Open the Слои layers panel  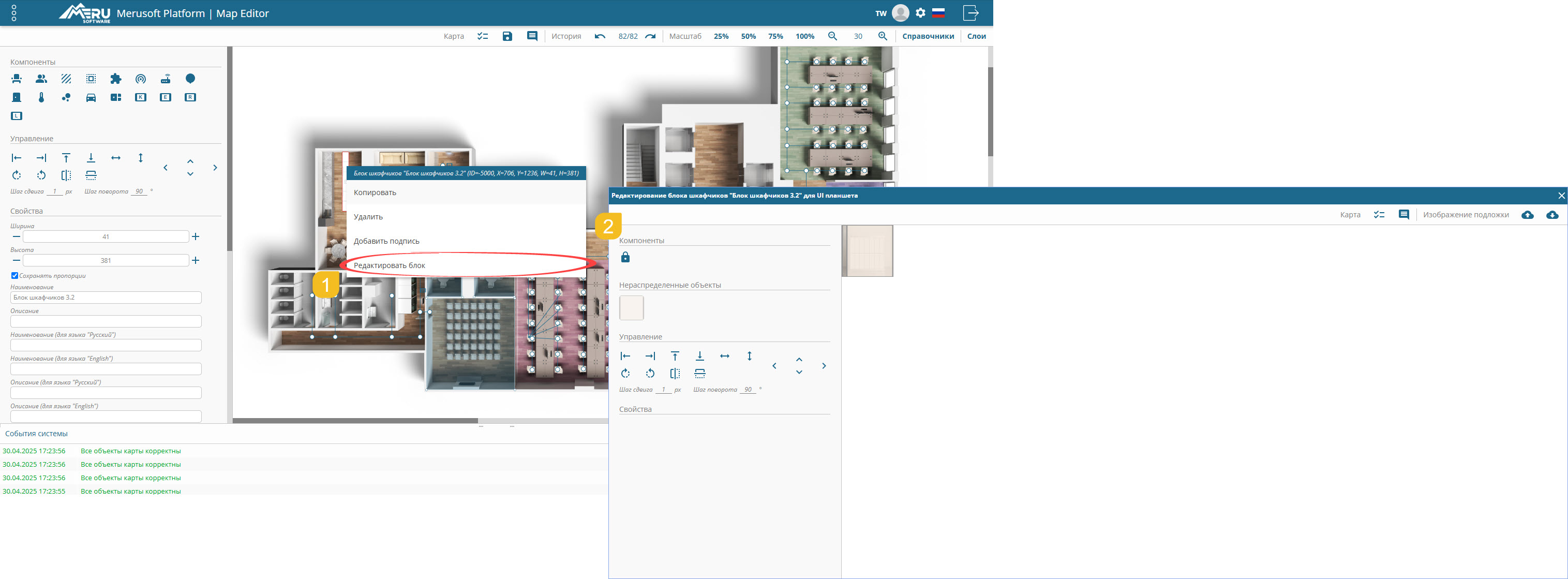tap(976, 37)
